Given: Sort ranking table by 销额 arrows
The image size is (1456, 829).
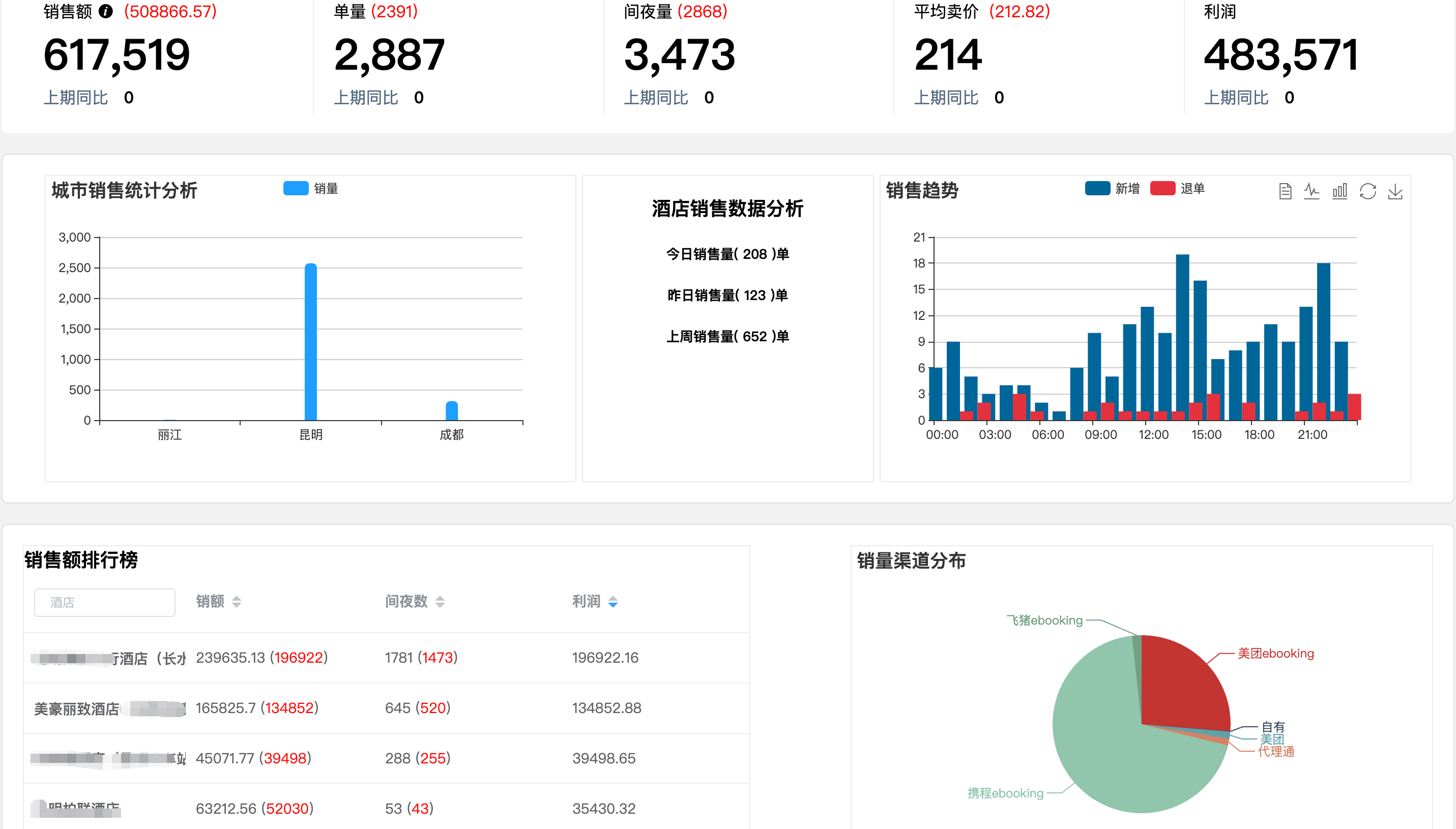Looking at the screenshot, I should tap(237, 602).
